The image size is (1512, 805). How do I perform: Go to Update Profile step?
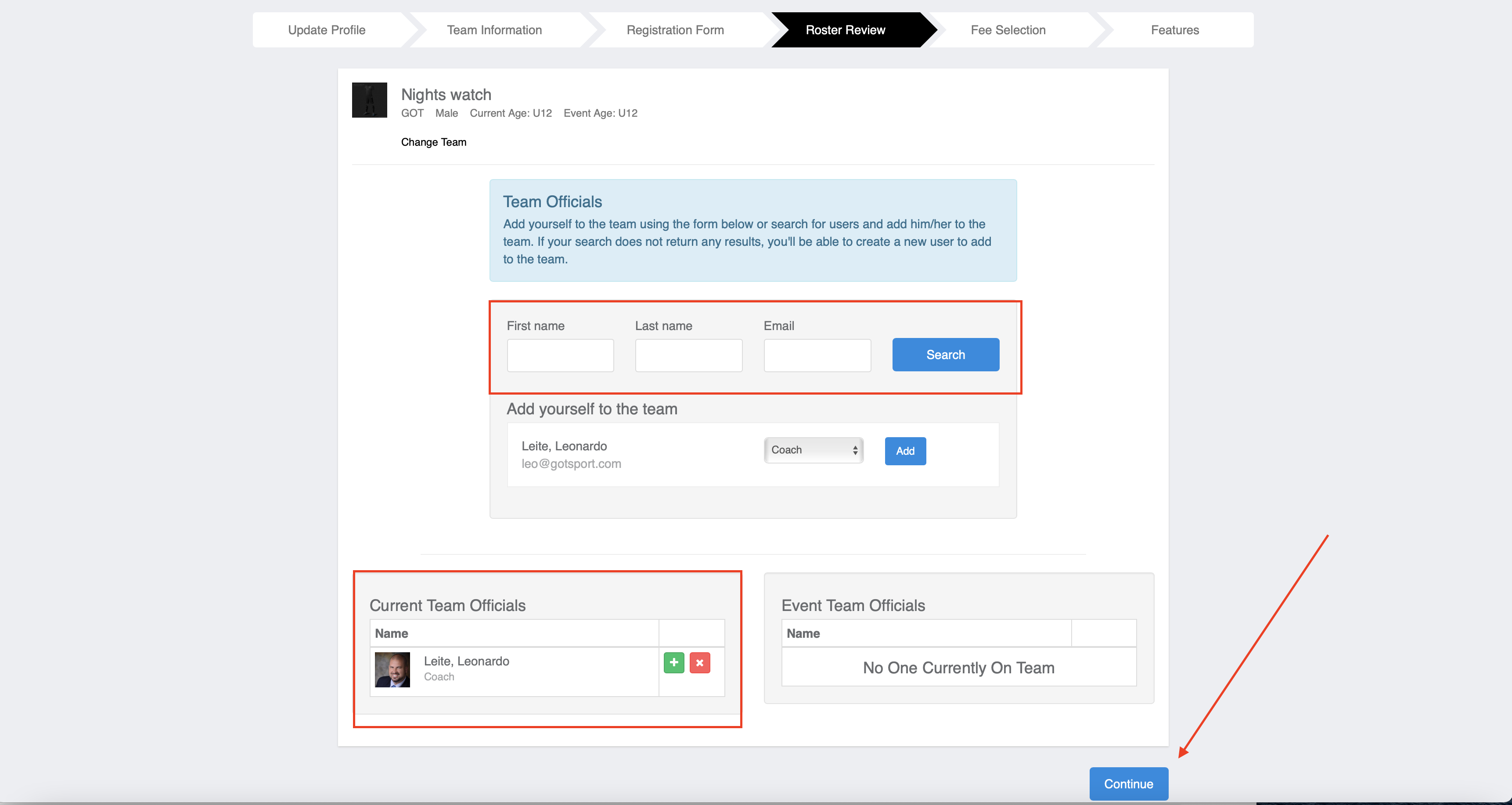(326, 30)
